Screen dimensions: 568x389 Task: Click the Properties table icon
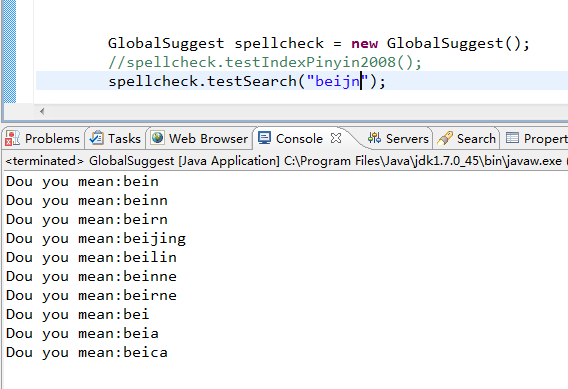pyautogui.click(x=512, y=138)
